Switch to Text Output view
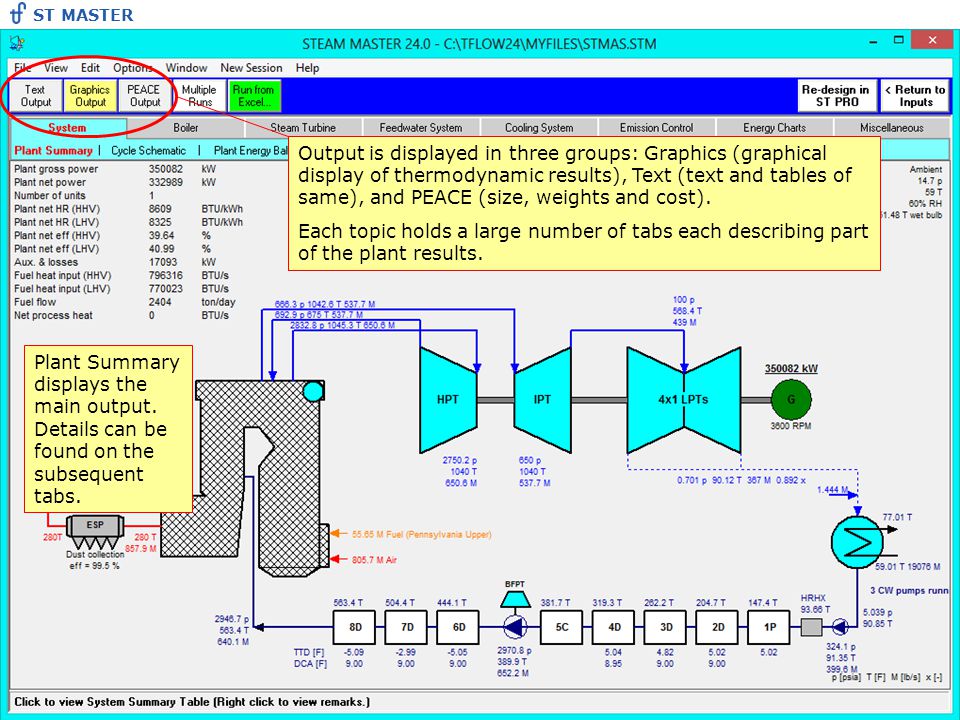Image resolution: width=960 pixels, height=720 pixels. 36,96
